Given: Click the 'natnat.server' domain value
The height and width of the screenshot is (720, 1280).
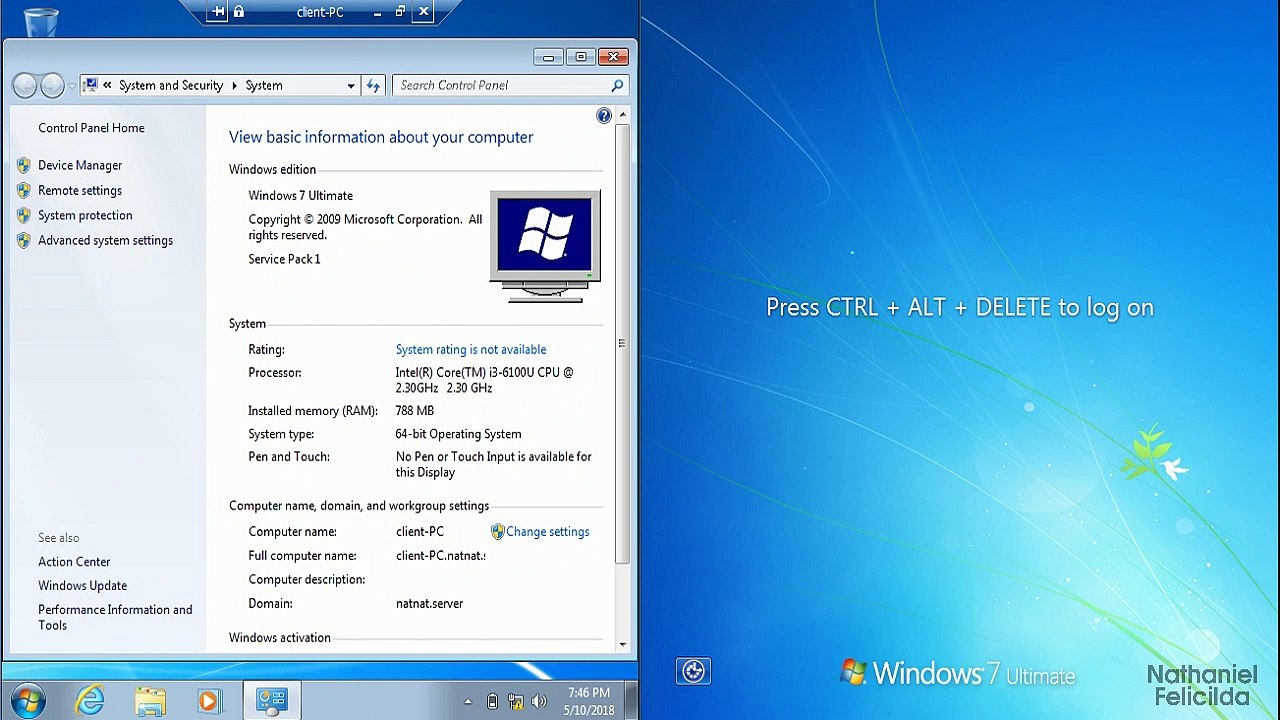Looking at the screenshot, I should pyautogui.click(x=429, y=604).
